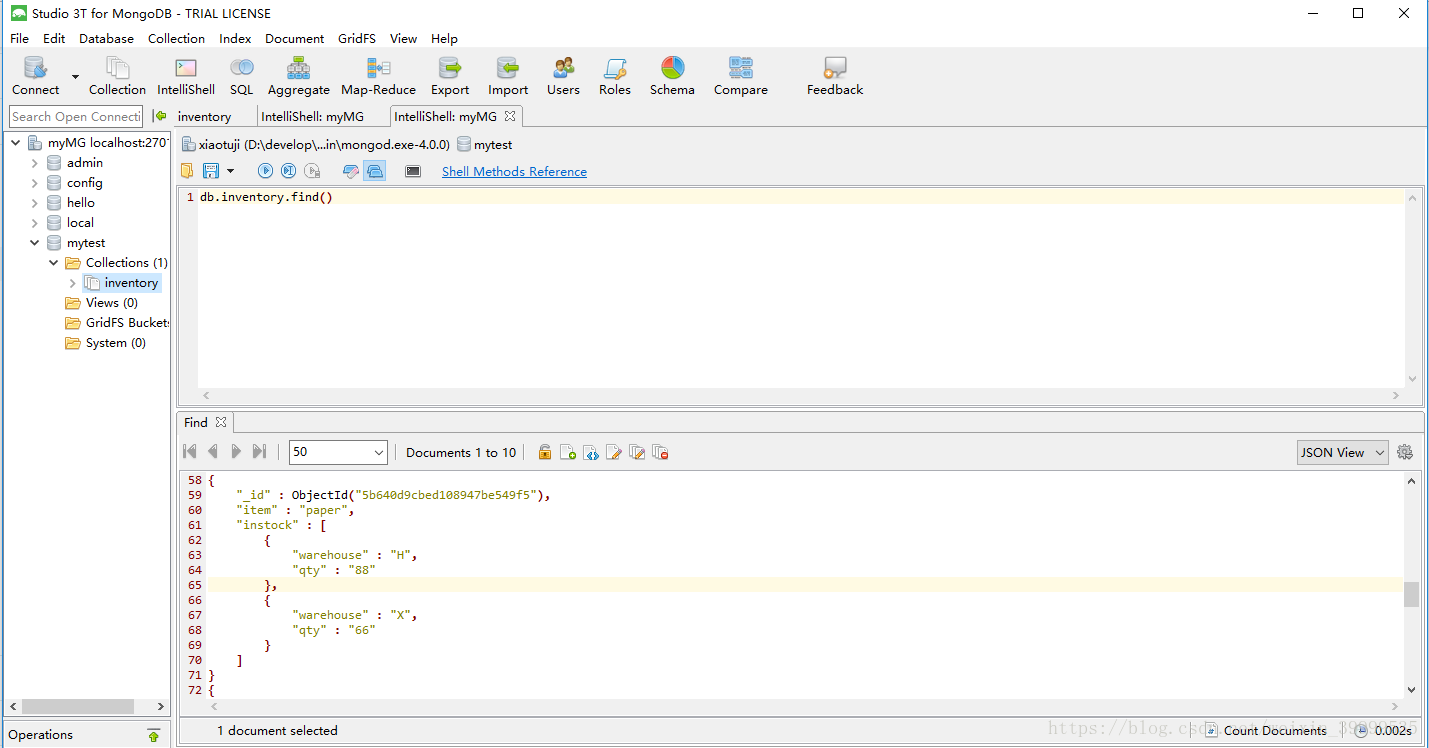Screen dimensions: 1429x748
Task: Open the Connect dropdown arrow
Action: [x=75, y=76]
